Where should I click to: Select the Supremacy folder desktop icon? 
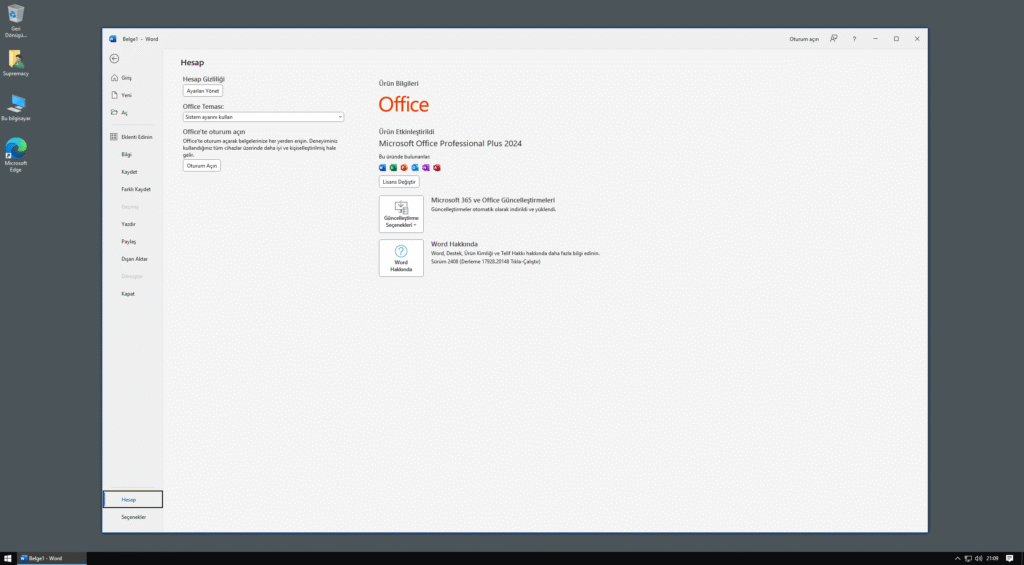[x=16, y=63]
